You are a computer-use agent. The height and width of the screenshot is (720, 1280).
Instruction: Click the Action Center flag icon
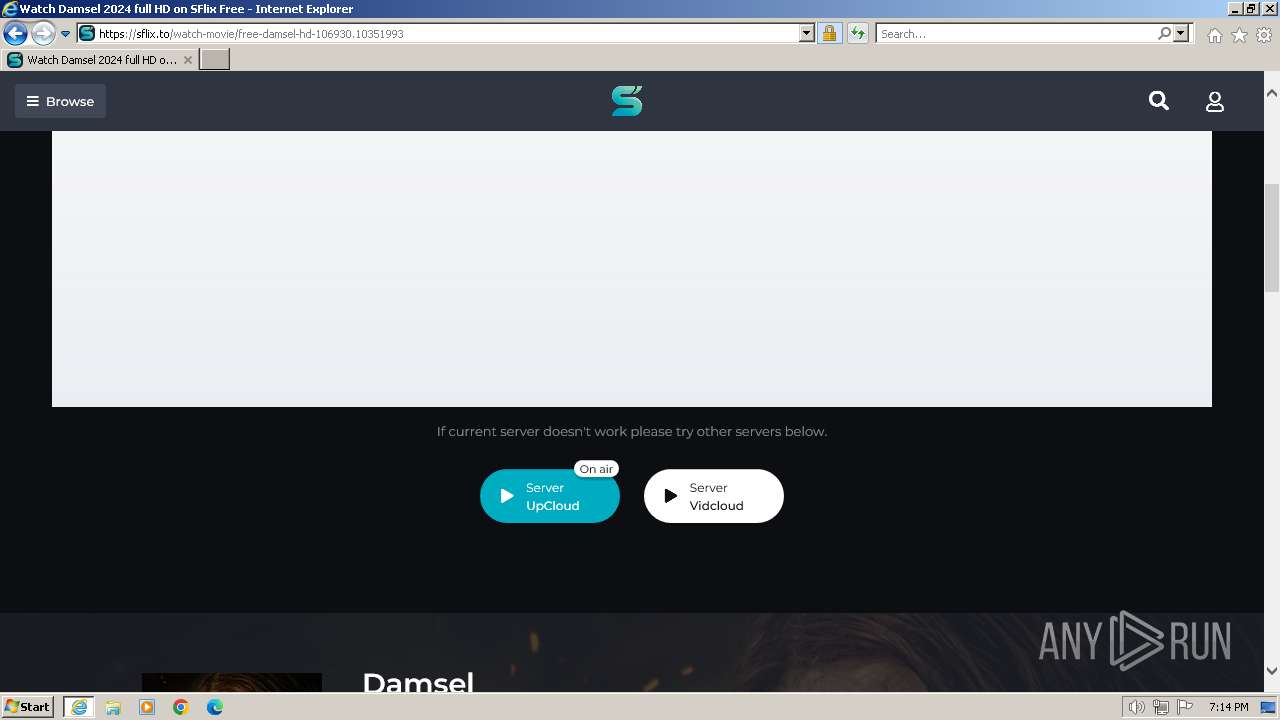[1185, 707]
